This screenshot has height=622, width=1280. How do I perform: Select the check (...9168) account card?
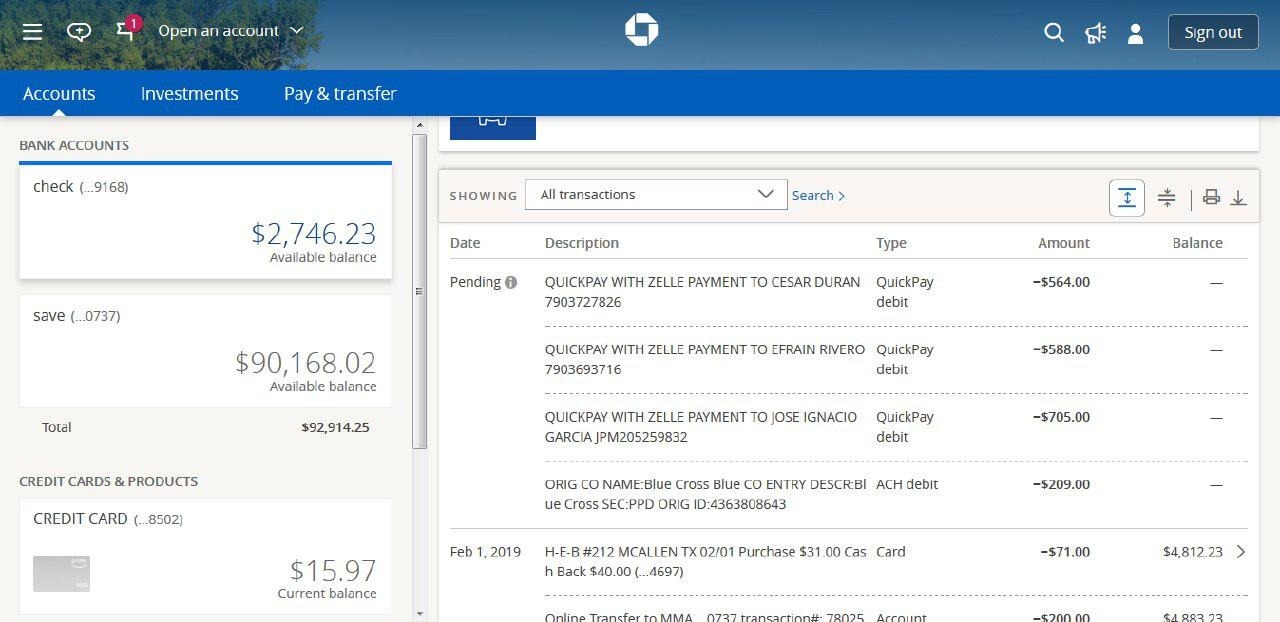(205, 221)
